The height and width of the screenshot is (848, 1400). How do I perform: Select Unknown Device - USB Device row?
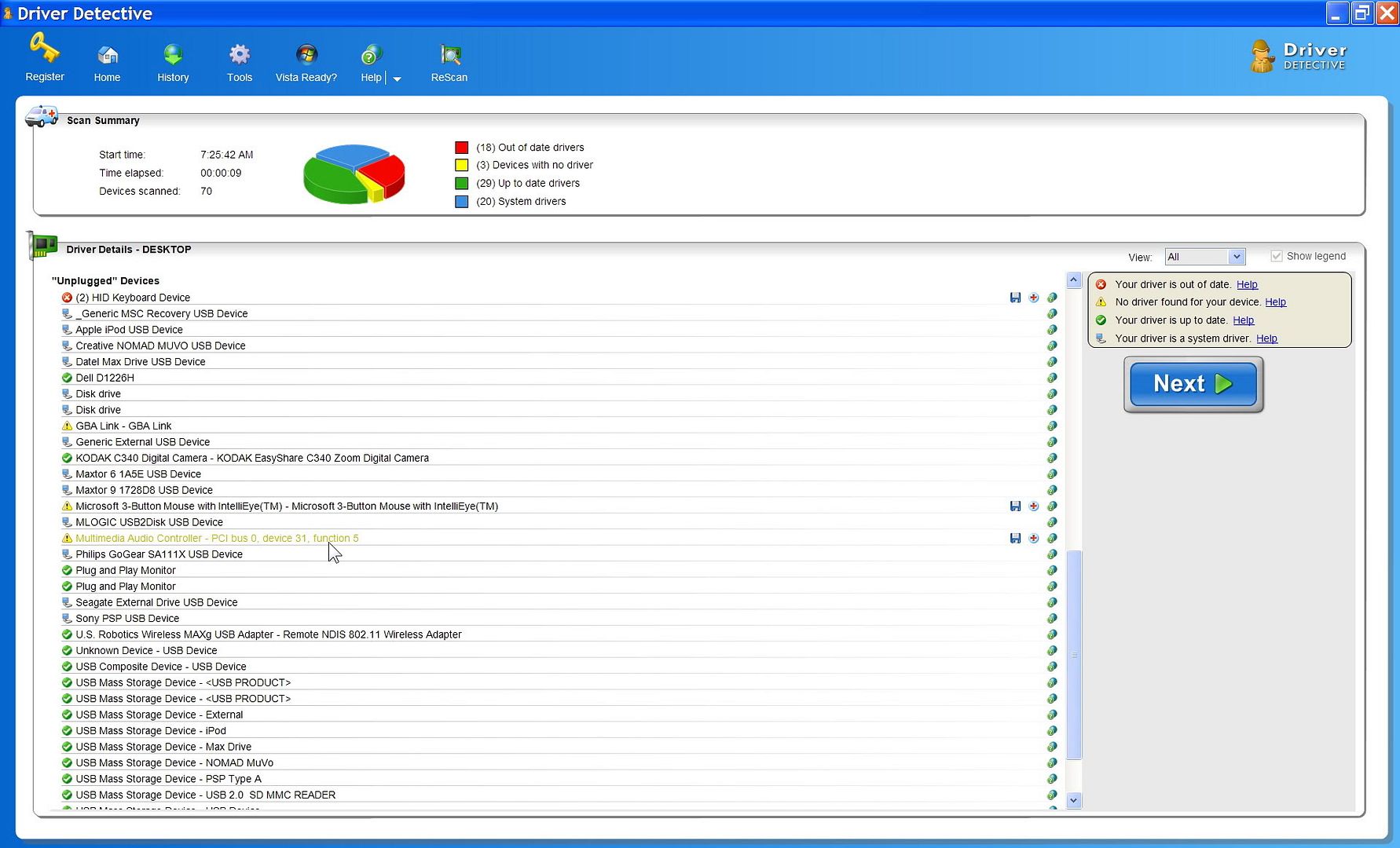tap(558, 651)
